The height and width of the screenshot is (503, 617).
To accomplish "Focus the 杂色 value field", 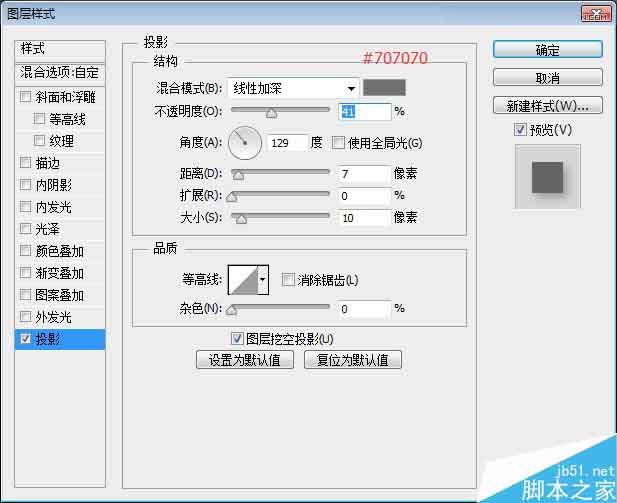I will 364,309.
